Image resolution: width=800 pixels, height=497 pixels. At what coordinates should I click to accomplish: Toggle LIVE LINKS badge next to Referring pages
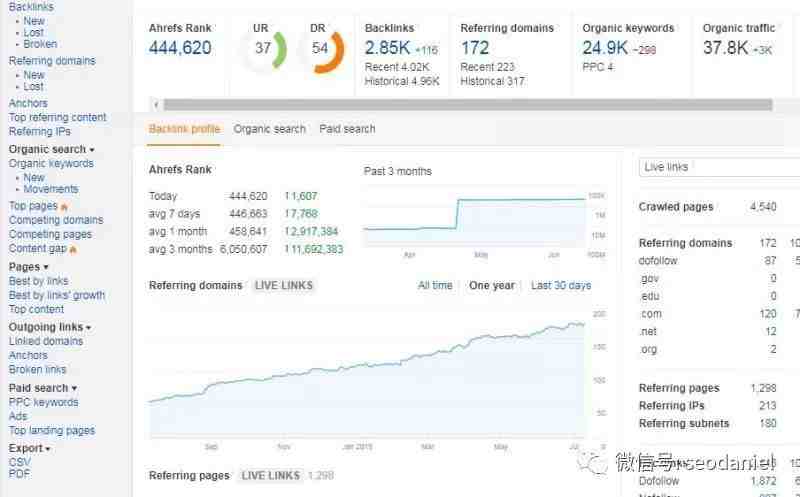tap(270, 476)
